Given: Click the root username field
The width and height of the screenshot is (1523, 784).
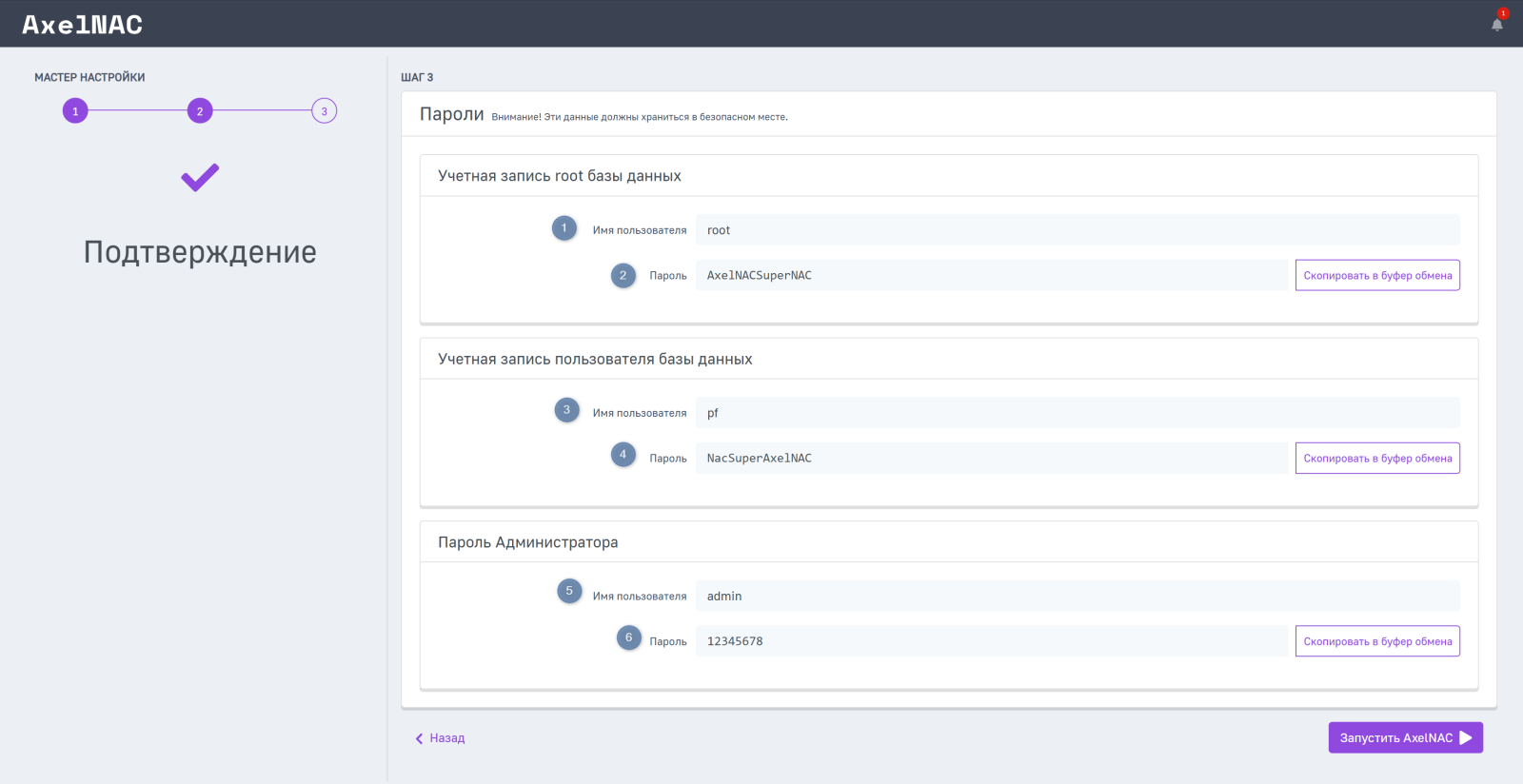Looking at the screenshot, I should [1077, 230].
